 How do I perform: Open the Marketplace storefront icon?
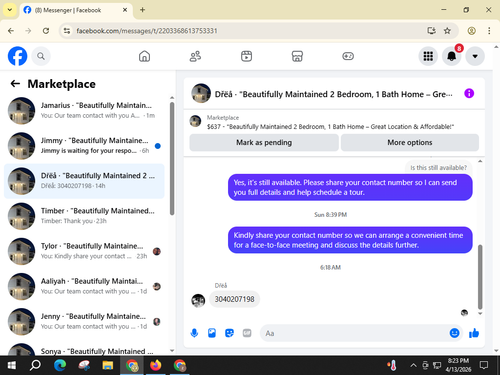297,56
